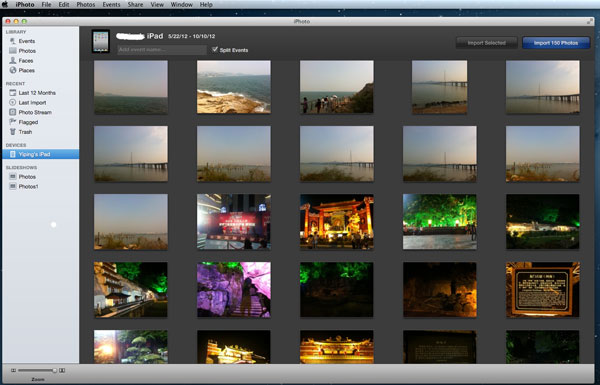Image resolution: width=600 pixels, height=385 pixels.
Task: Open the Faces icon in sidebar
Action: click(13, 60)
